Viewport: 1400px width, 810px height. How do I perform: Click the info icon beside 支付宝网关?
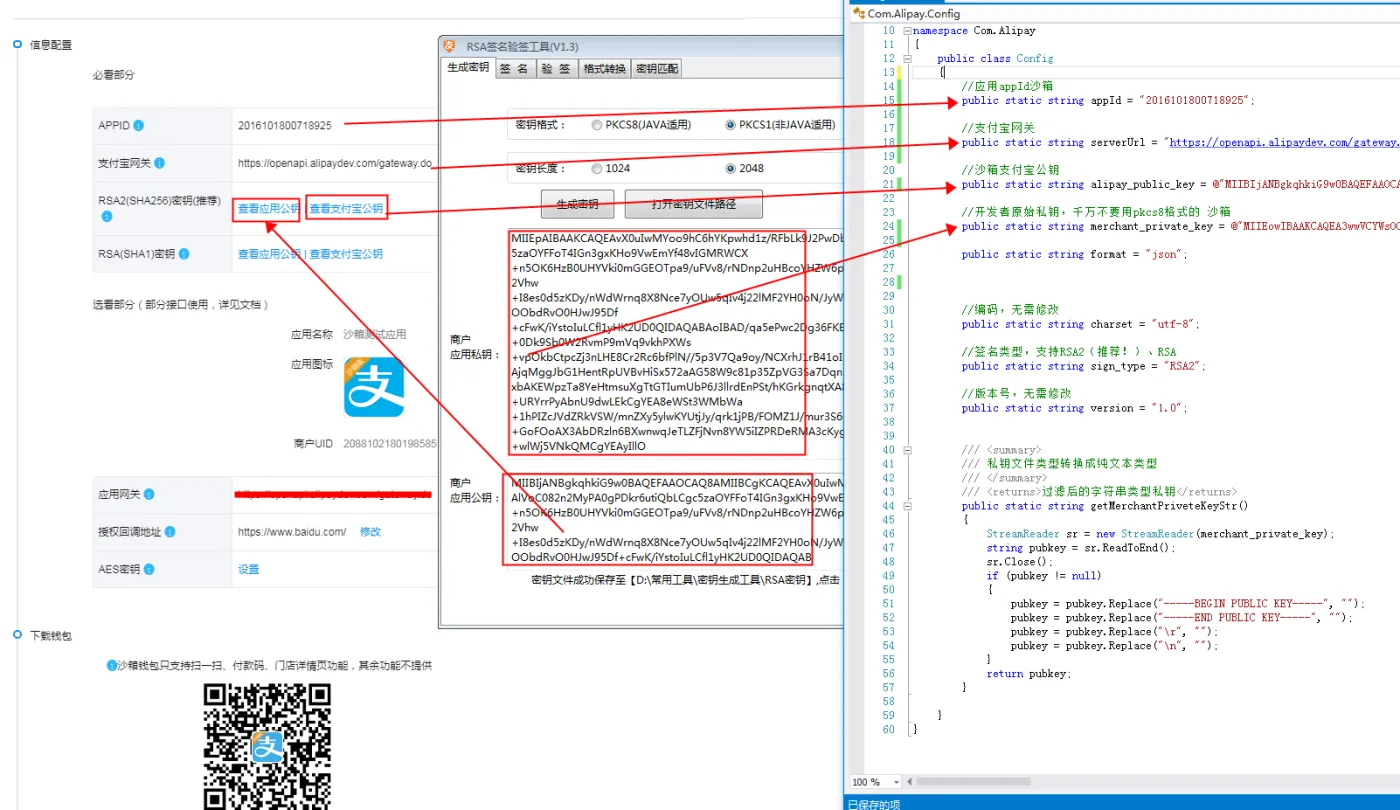pos(160,163)
